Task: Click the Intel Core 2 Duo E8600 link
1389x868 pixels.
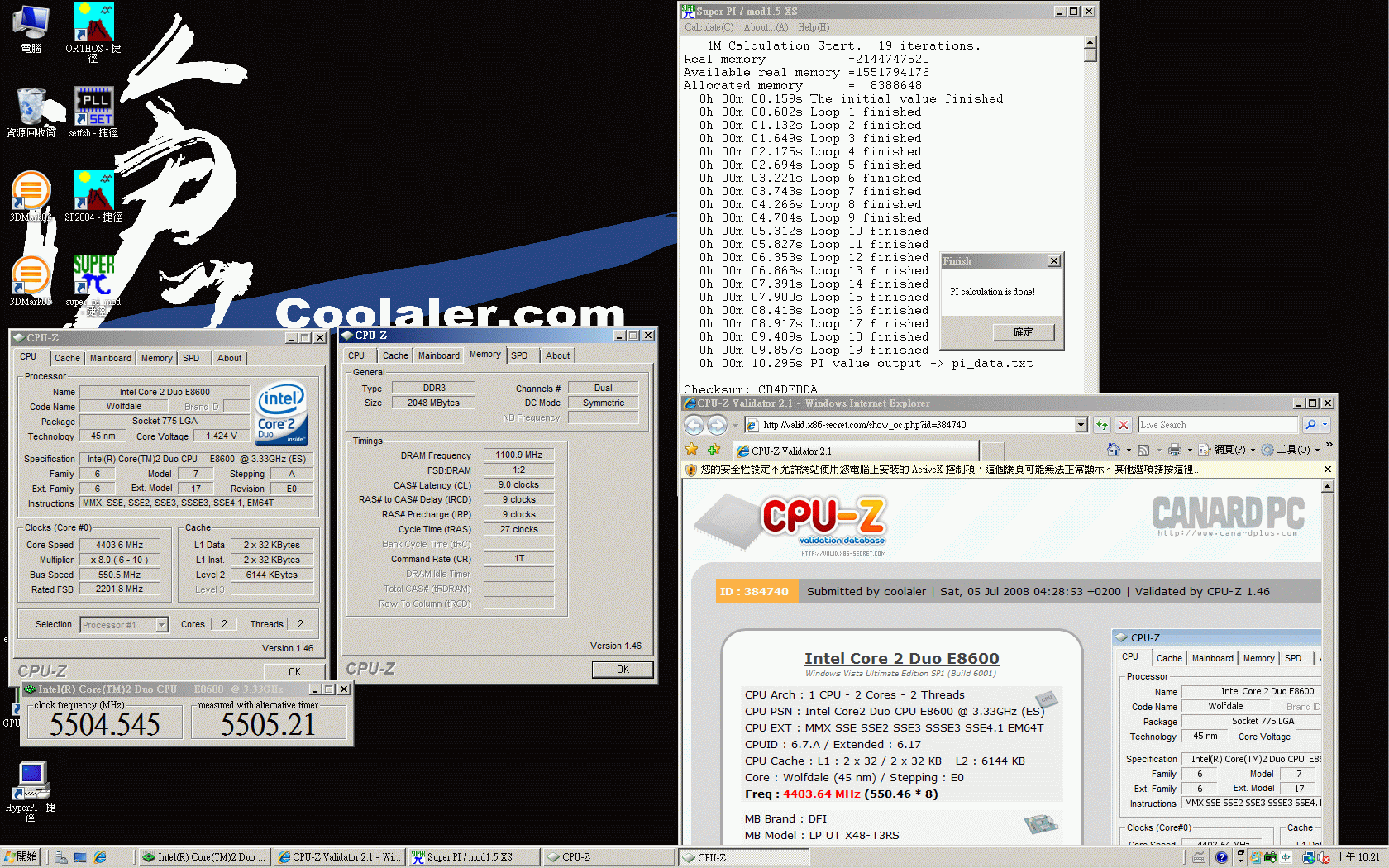Action: (901, 658)
